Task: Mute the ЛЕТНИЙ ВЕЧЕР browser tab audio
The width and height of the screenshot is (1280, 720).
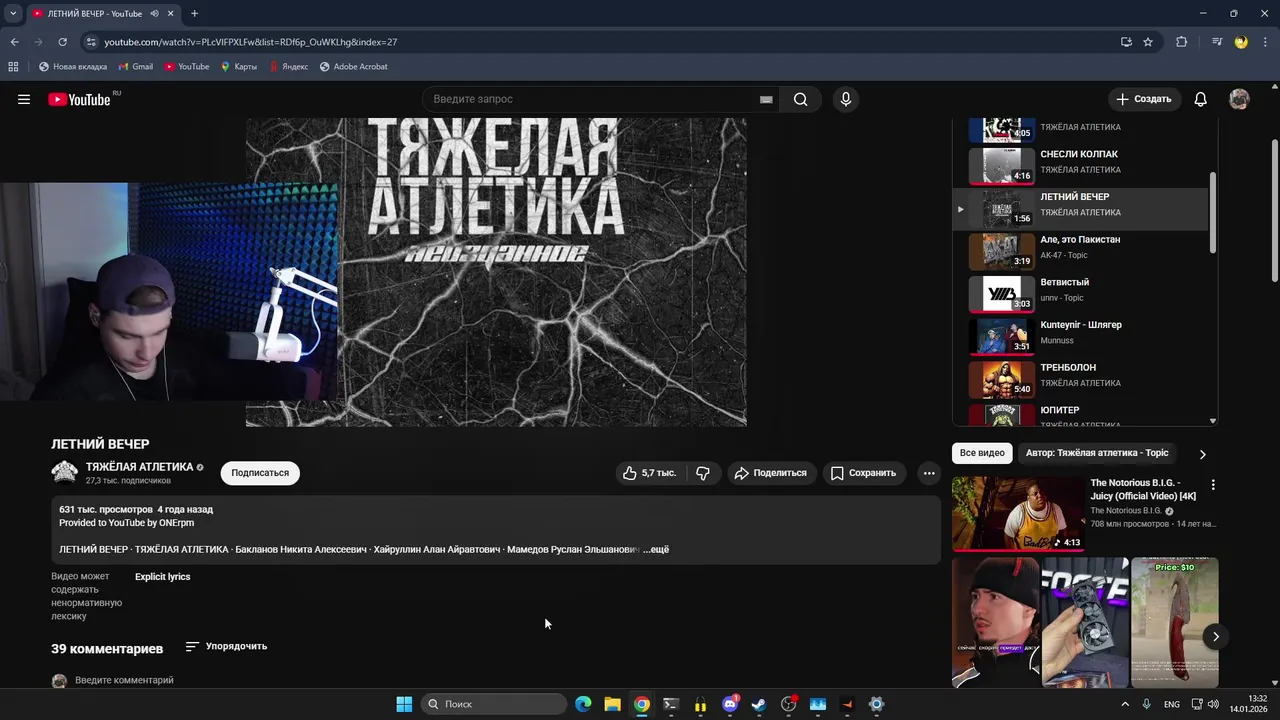Action: point(155,14)
